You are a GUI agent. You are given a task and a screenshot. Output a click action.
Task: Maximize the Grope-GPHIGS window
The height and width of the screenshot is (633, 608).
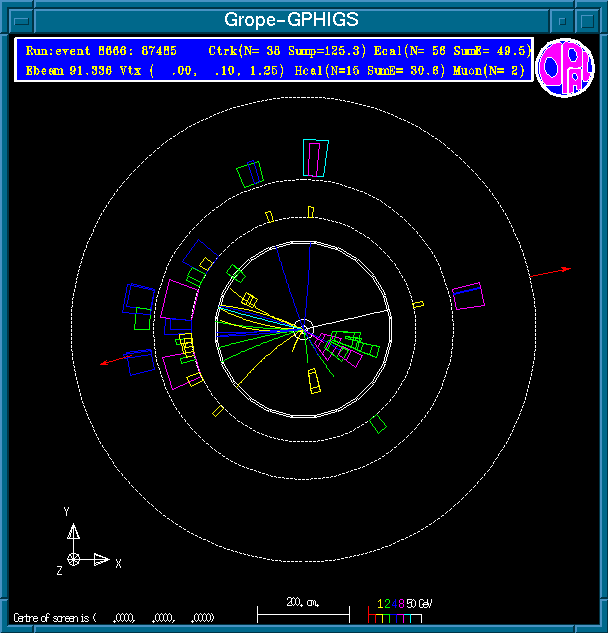click(589, 19)
